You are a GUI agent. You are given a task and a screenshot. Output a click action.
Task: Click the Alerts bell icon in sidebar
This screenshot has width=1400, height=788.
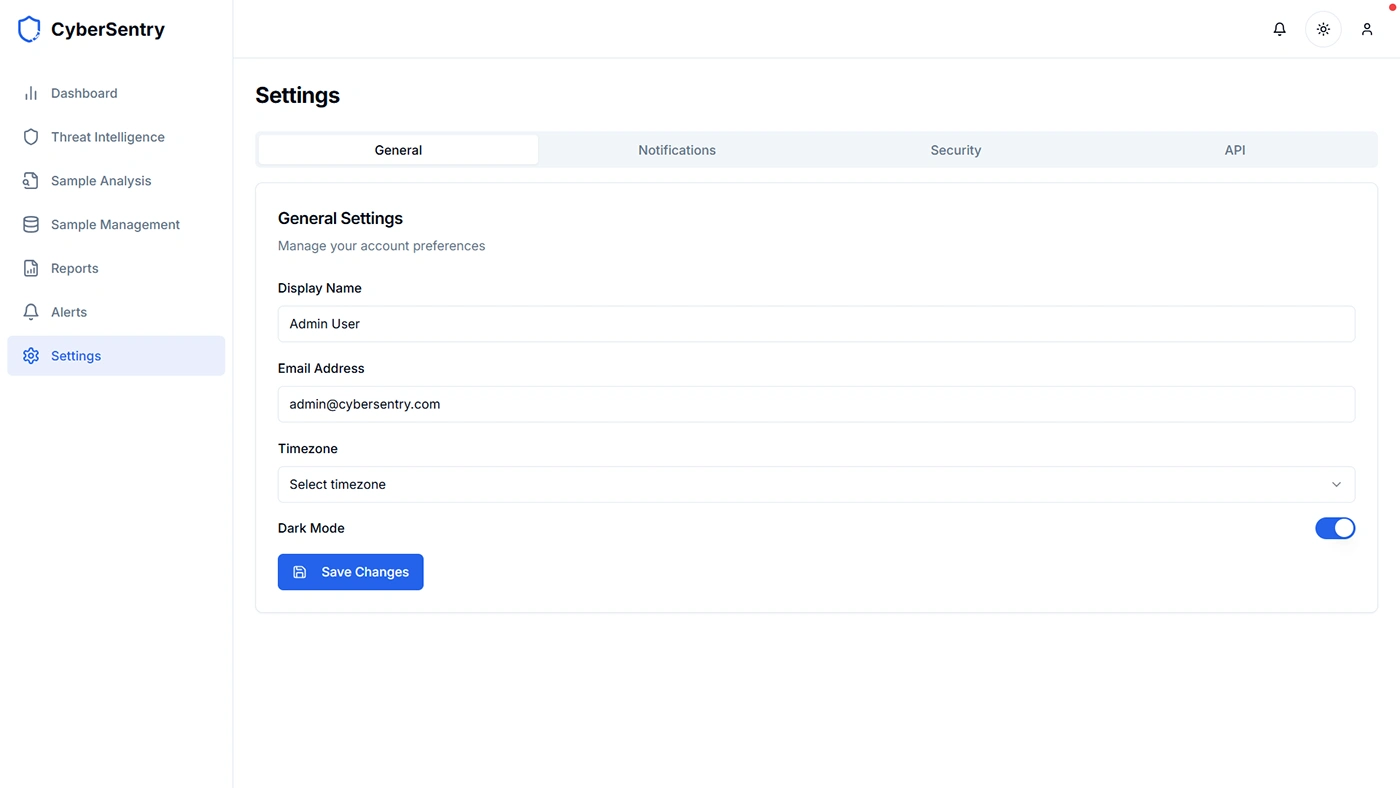[x=31, y=312]
